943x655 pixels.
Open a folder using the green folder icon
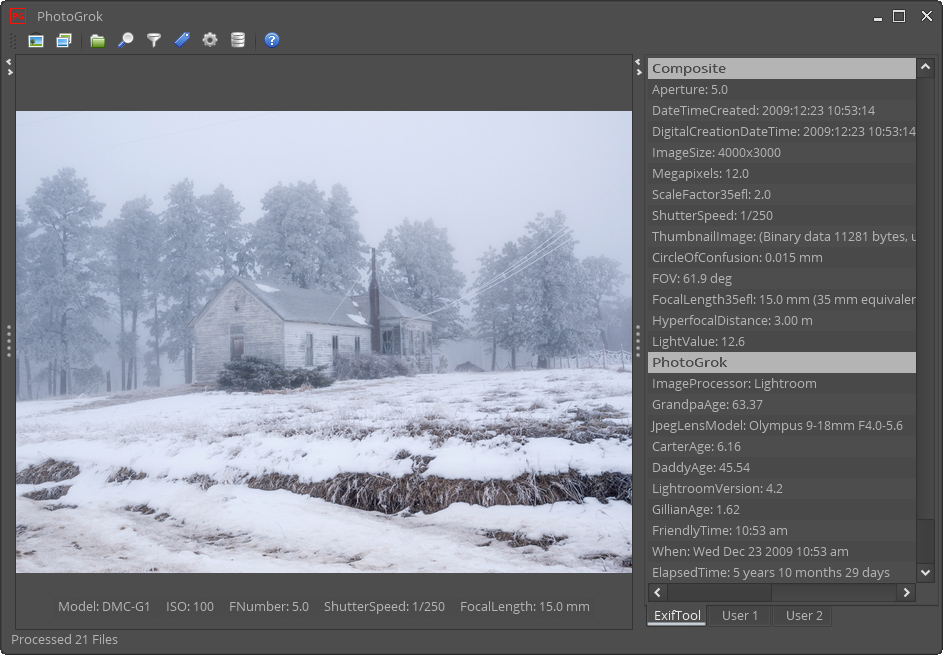point(98,40)
